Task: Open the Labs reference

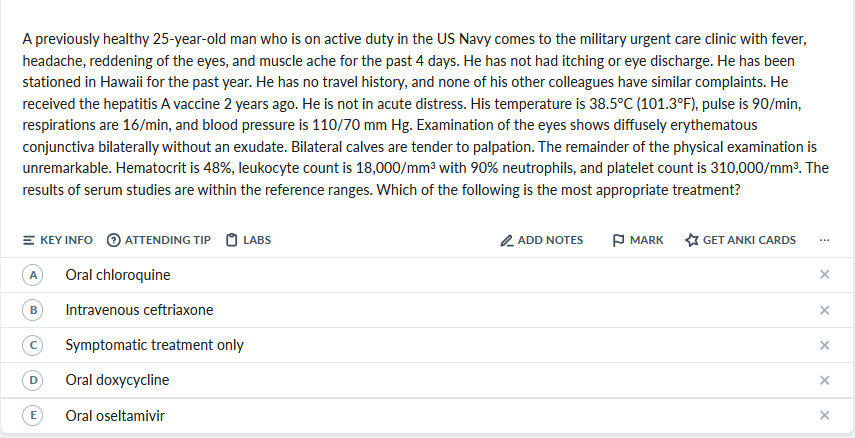Action: pos(249,240)
